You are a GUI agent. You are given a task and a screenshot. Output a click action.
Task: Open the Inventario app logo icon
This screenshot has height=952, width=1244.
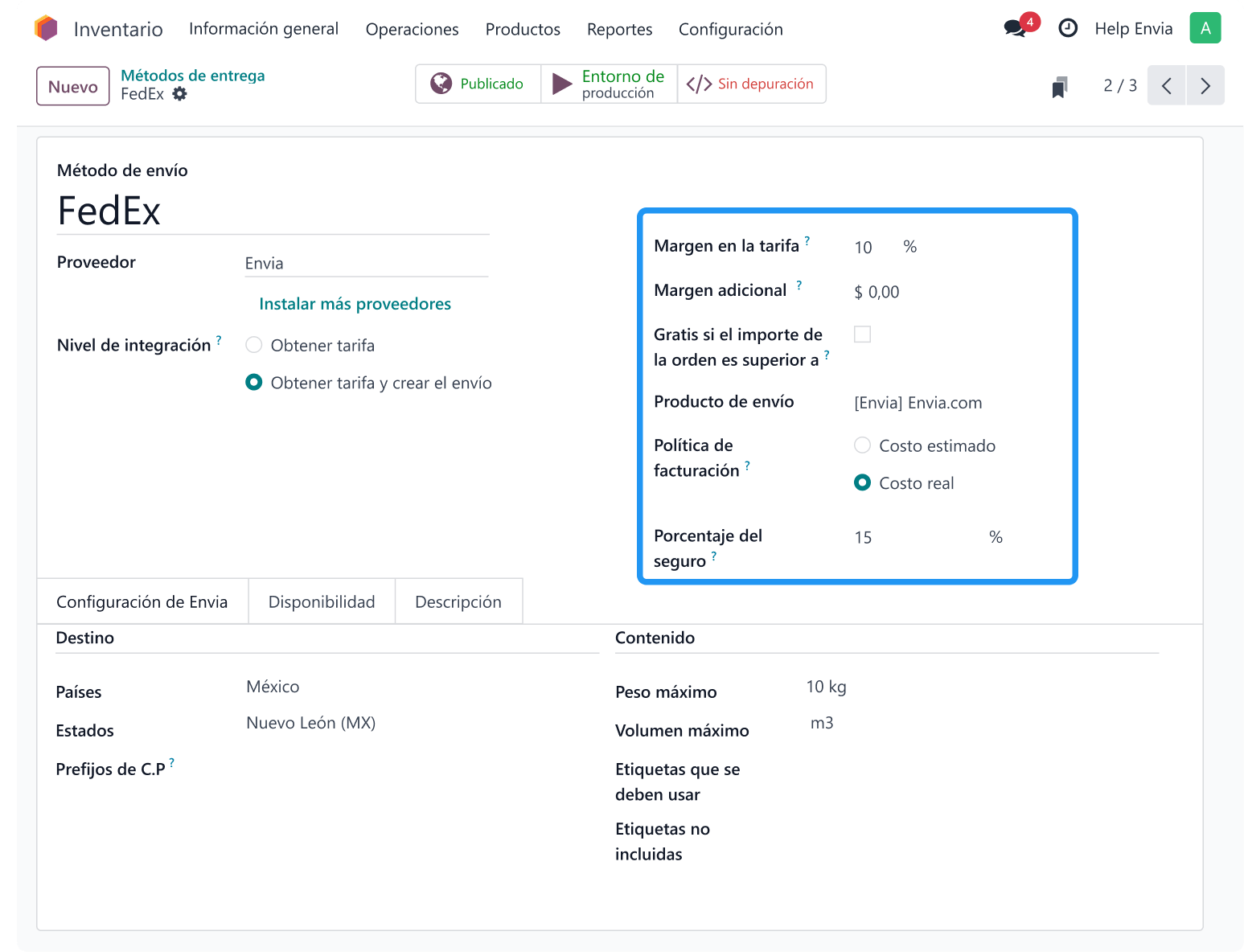(x=47, y=28)
